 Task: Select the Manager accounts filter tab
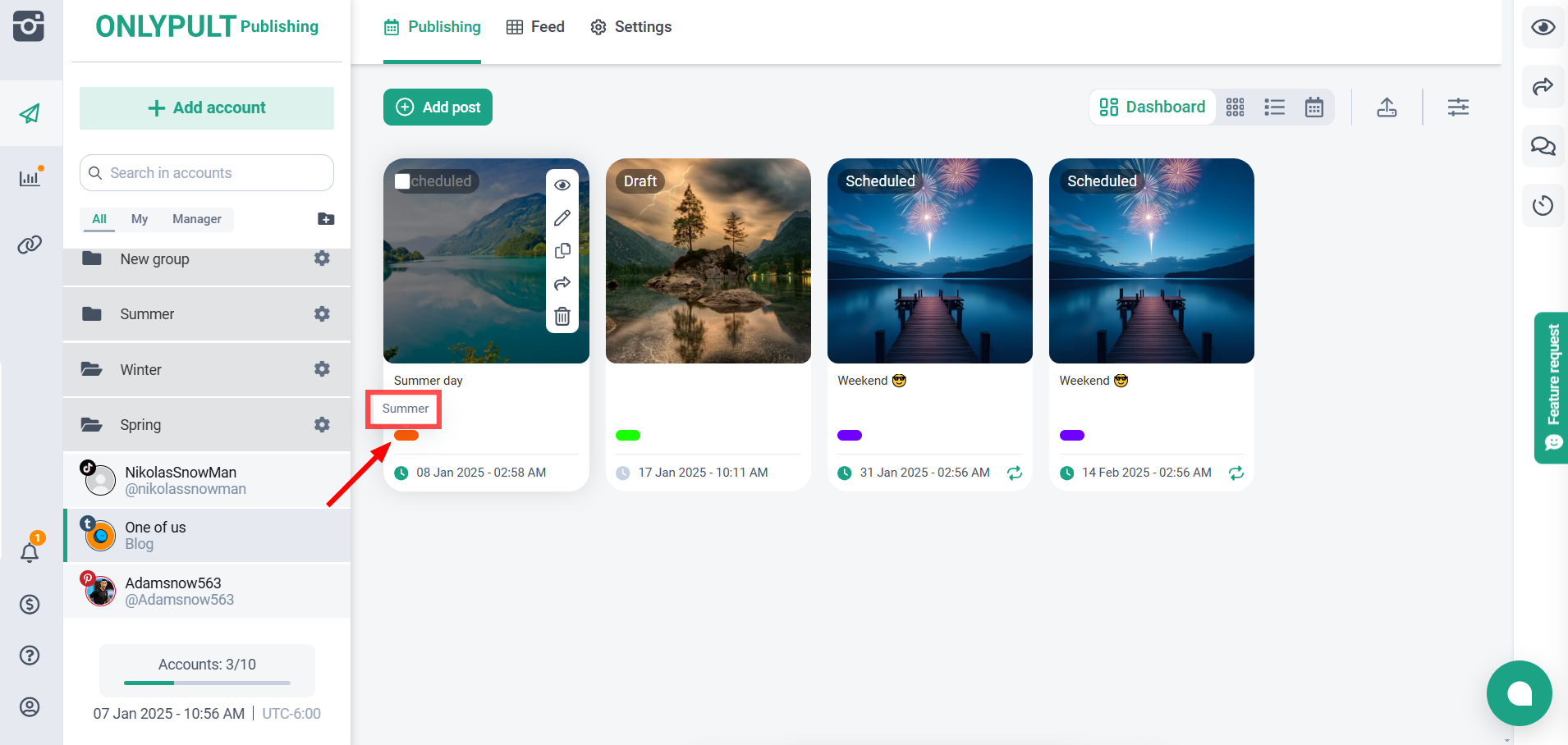pyautogui.click(x=196, y=219)
